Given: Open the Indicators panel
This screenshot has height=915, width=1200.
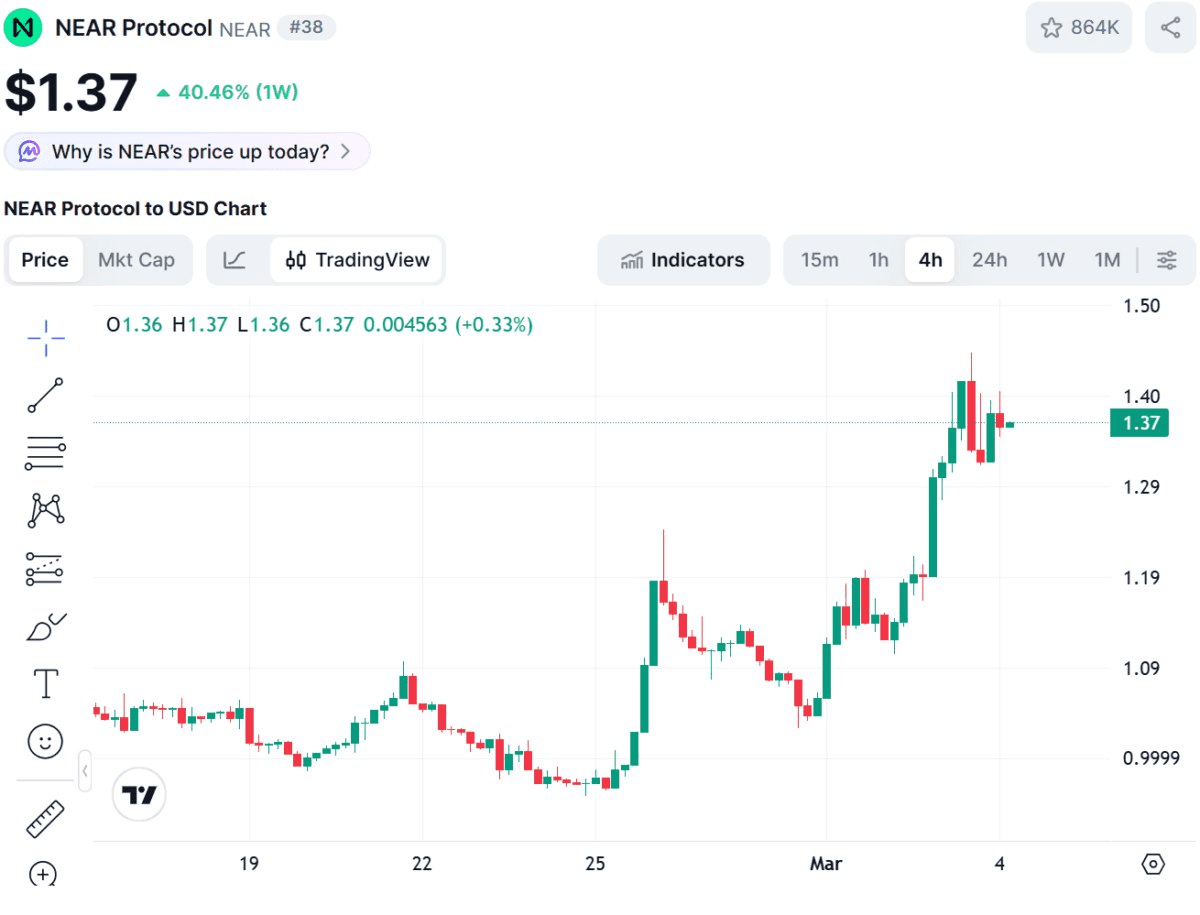Looking at the screenshot, I should pyautogui.click(x=683, y=260).
